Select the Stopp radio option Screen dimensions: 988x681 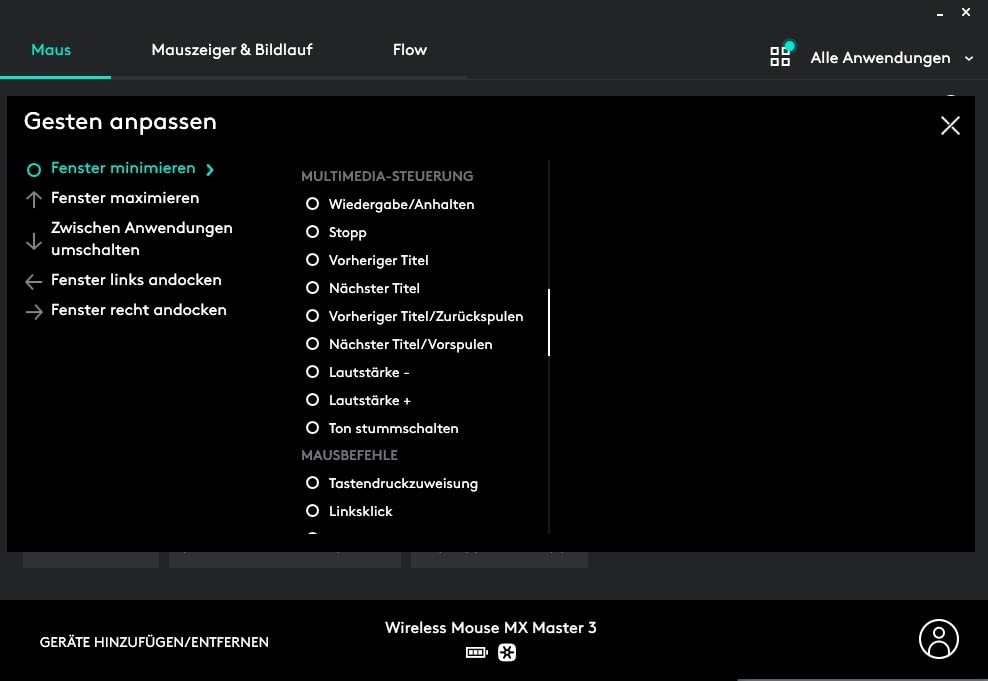(336, 232)
